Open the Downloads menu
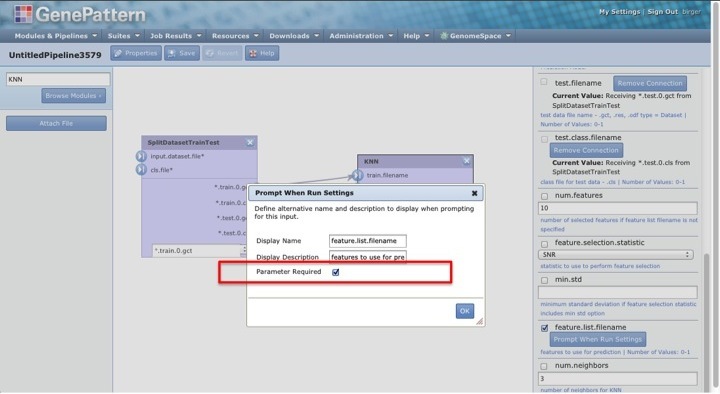Image resolution: width=720 pixels, height=394 pixels. (x=294, y=36)
